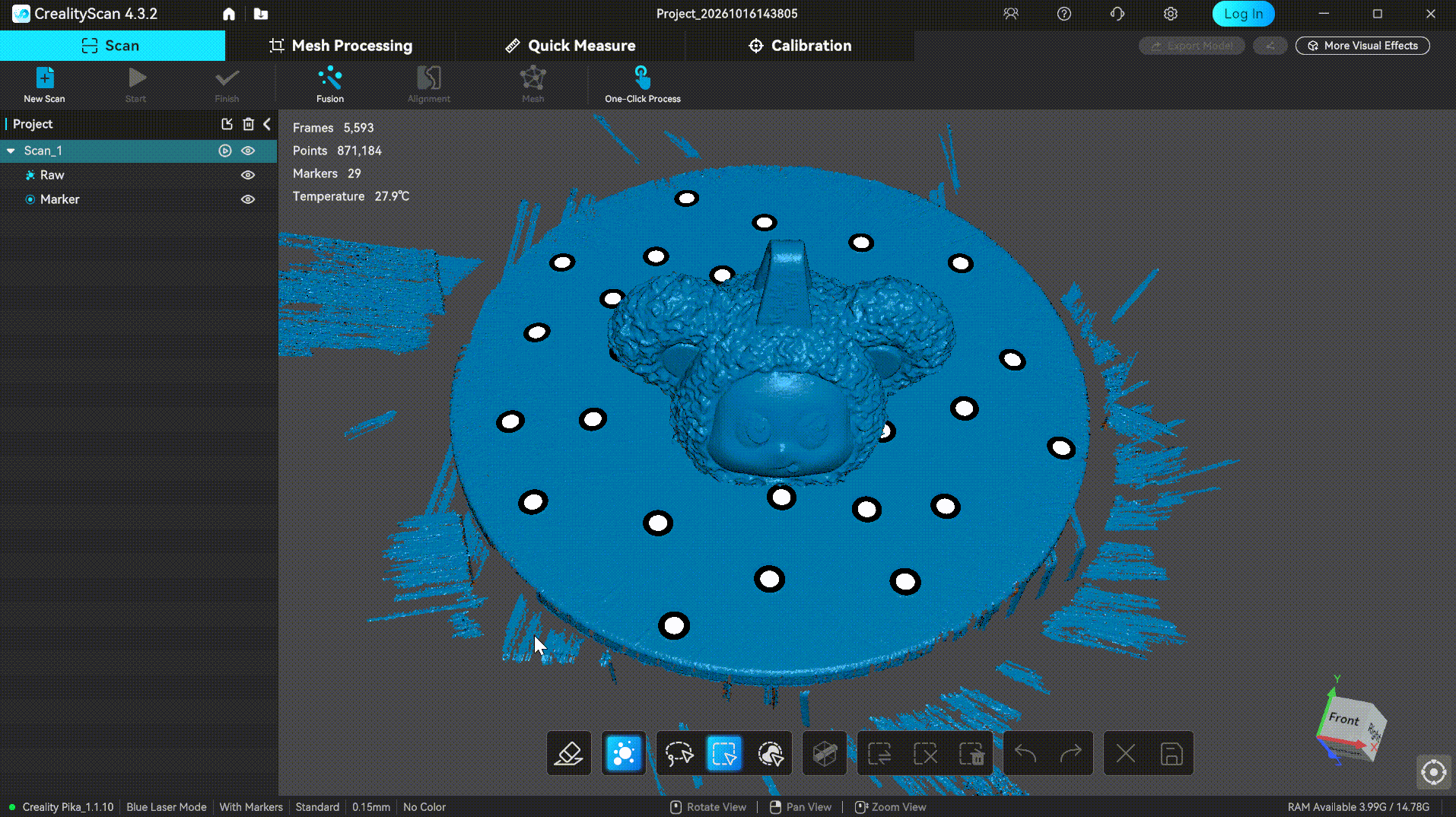Export the project from the Project panel

coord(227,124)
